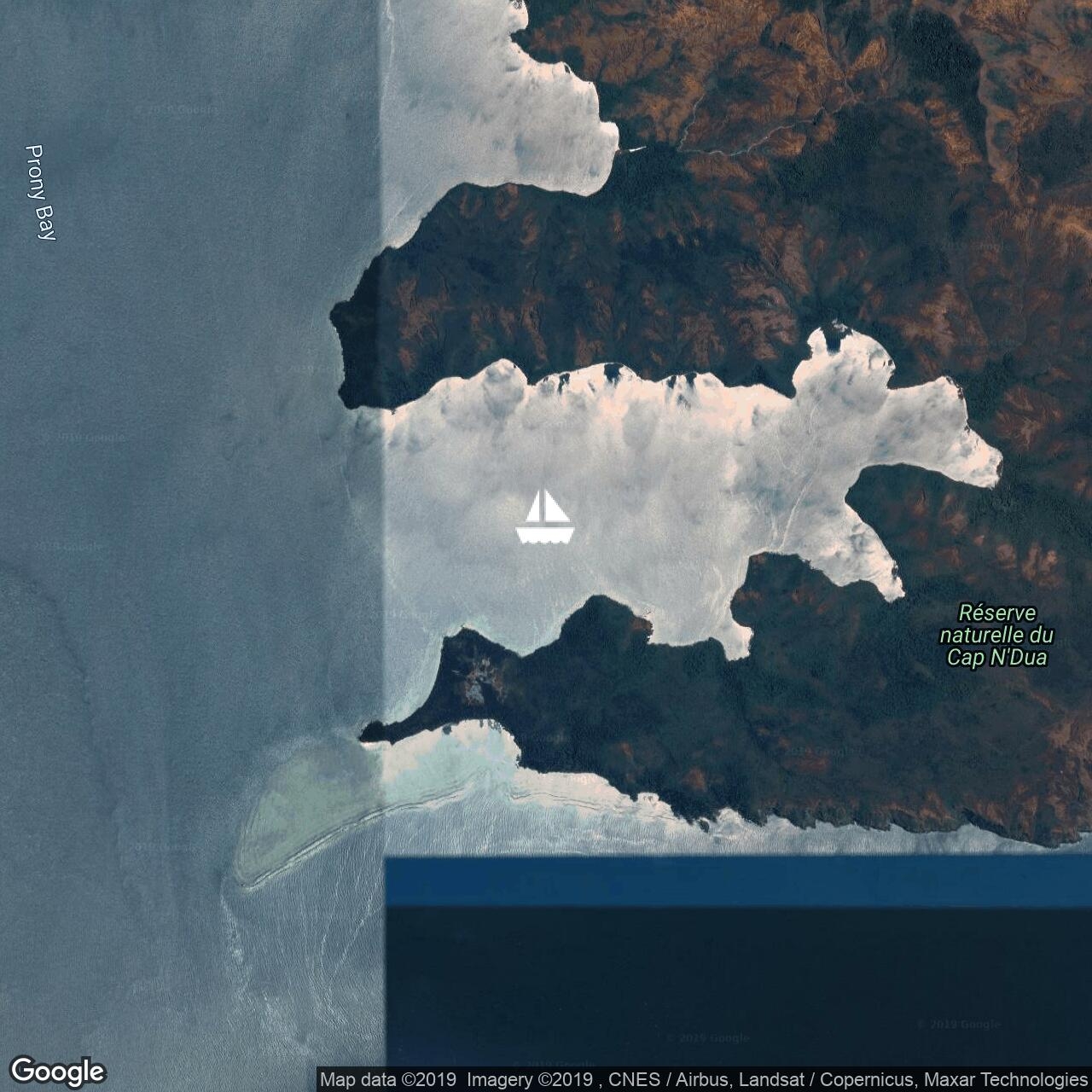Click the river mouth in the upper bay
This screenshot has height=1092, width=1092.
(630, 150)
